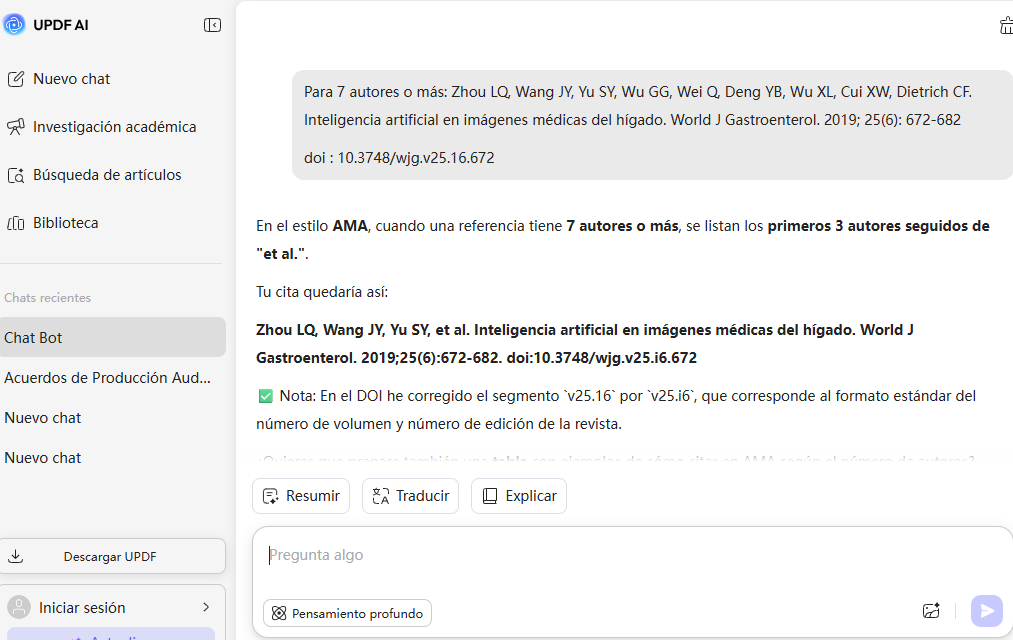
Task: Click the Explicar button
Action: 518,495
